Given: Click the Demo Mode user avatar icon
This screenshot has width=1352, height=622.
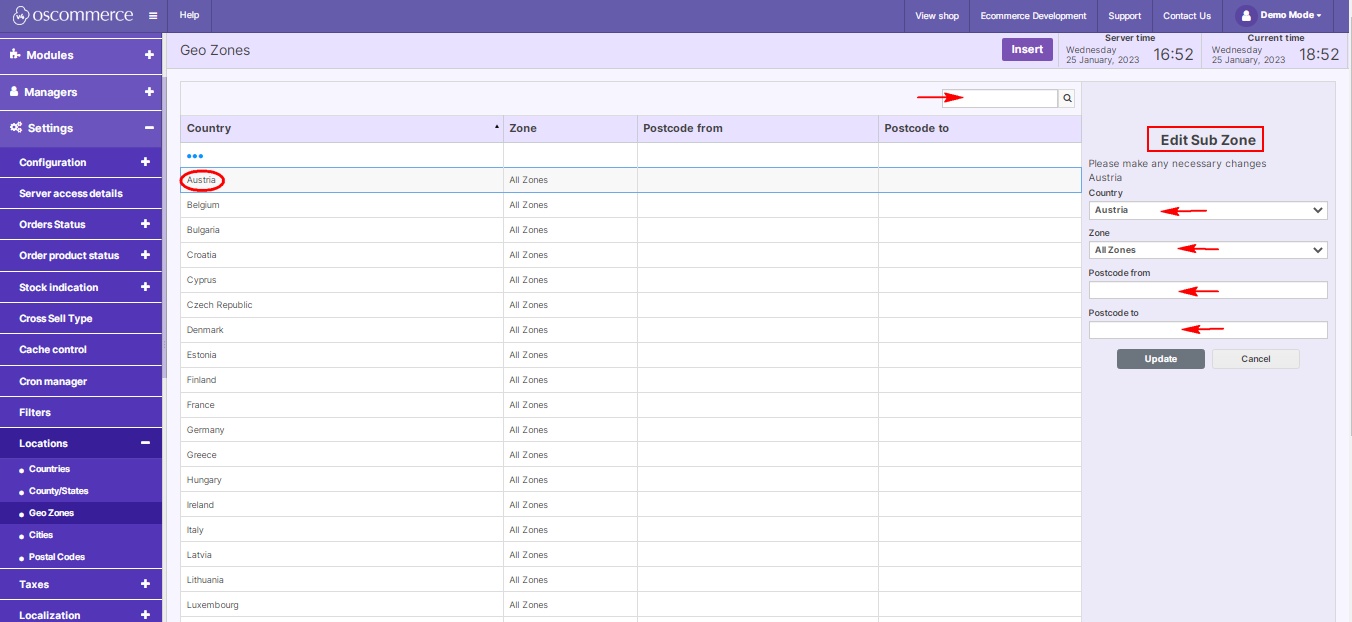Looking at the screenshot, I should click(1245, 14).
